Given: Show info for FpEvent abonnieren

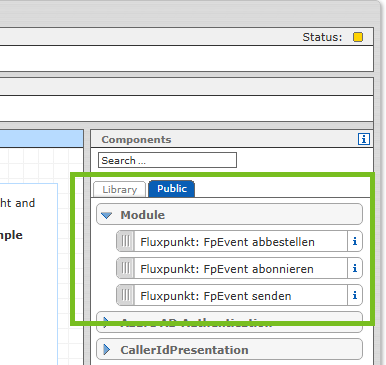Looking at the screenshot, I should click(x=355, y=268).
